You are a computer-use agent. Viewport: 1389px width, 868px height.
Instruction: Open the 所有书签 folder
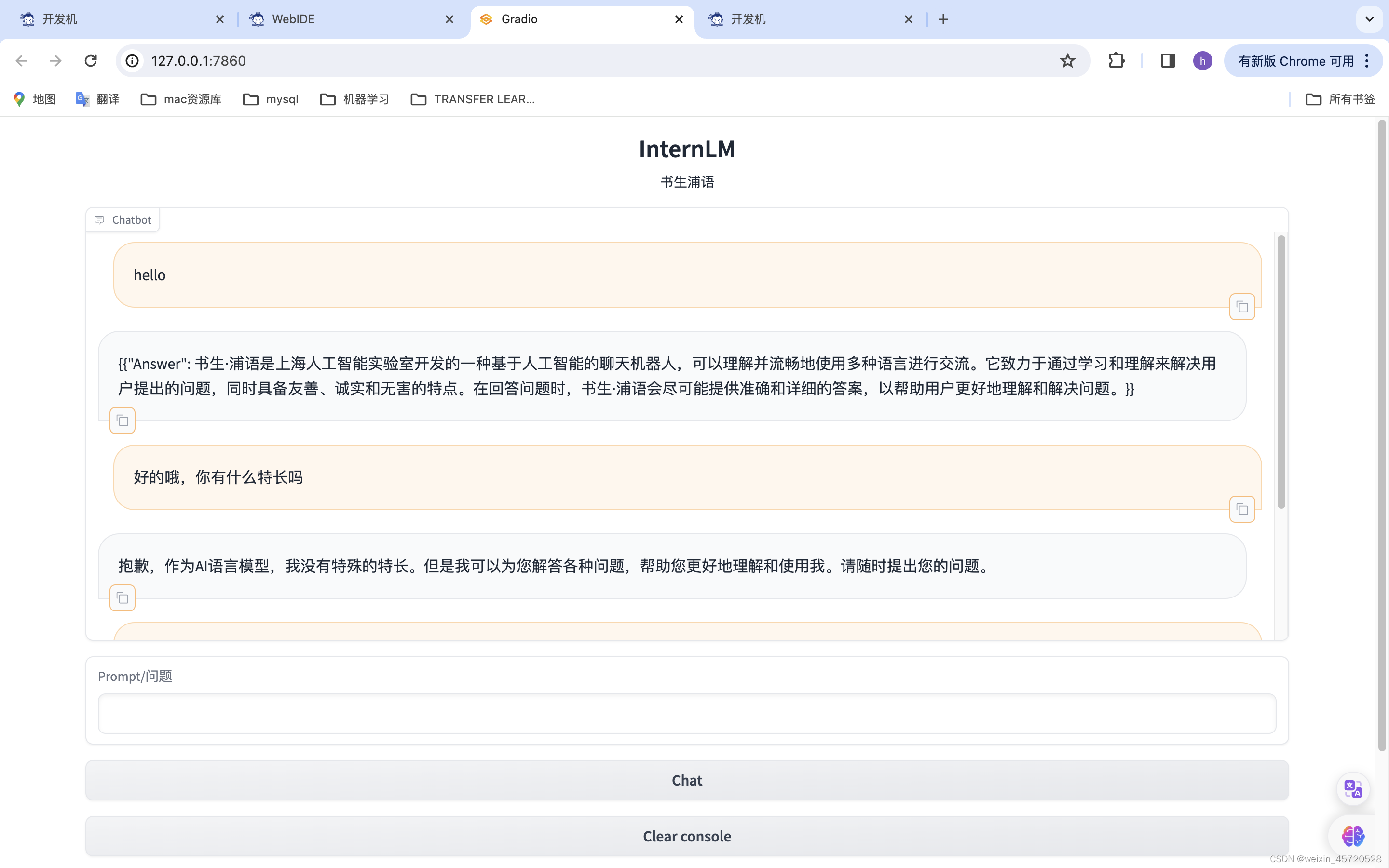tap(1341, 99)
